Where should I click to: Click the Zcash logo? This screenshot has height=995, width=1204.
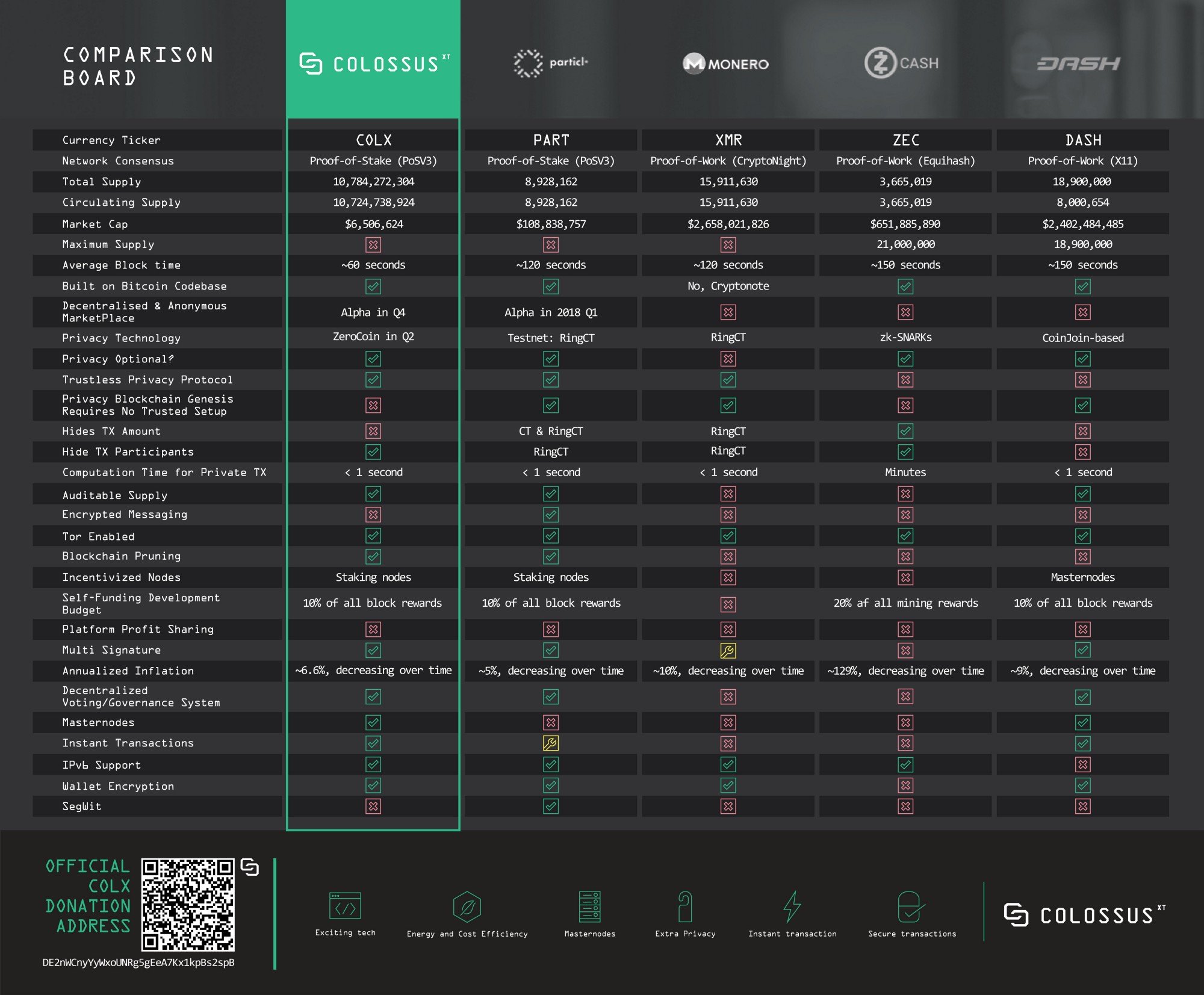(x=902, y=63)
